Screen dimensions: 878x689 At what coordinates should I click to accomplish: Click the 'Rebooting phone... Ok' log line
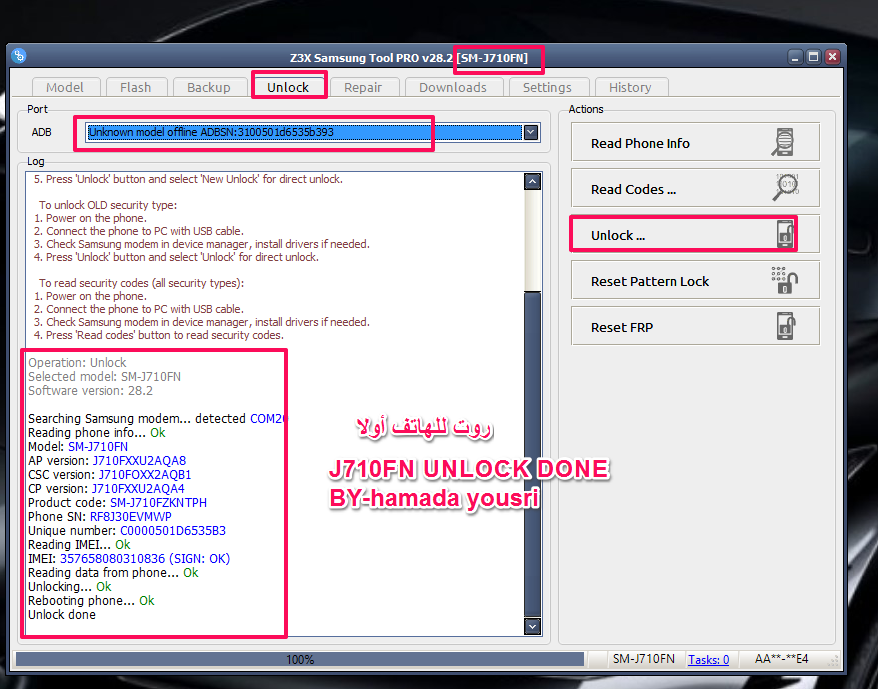click(x=91, y=600)
